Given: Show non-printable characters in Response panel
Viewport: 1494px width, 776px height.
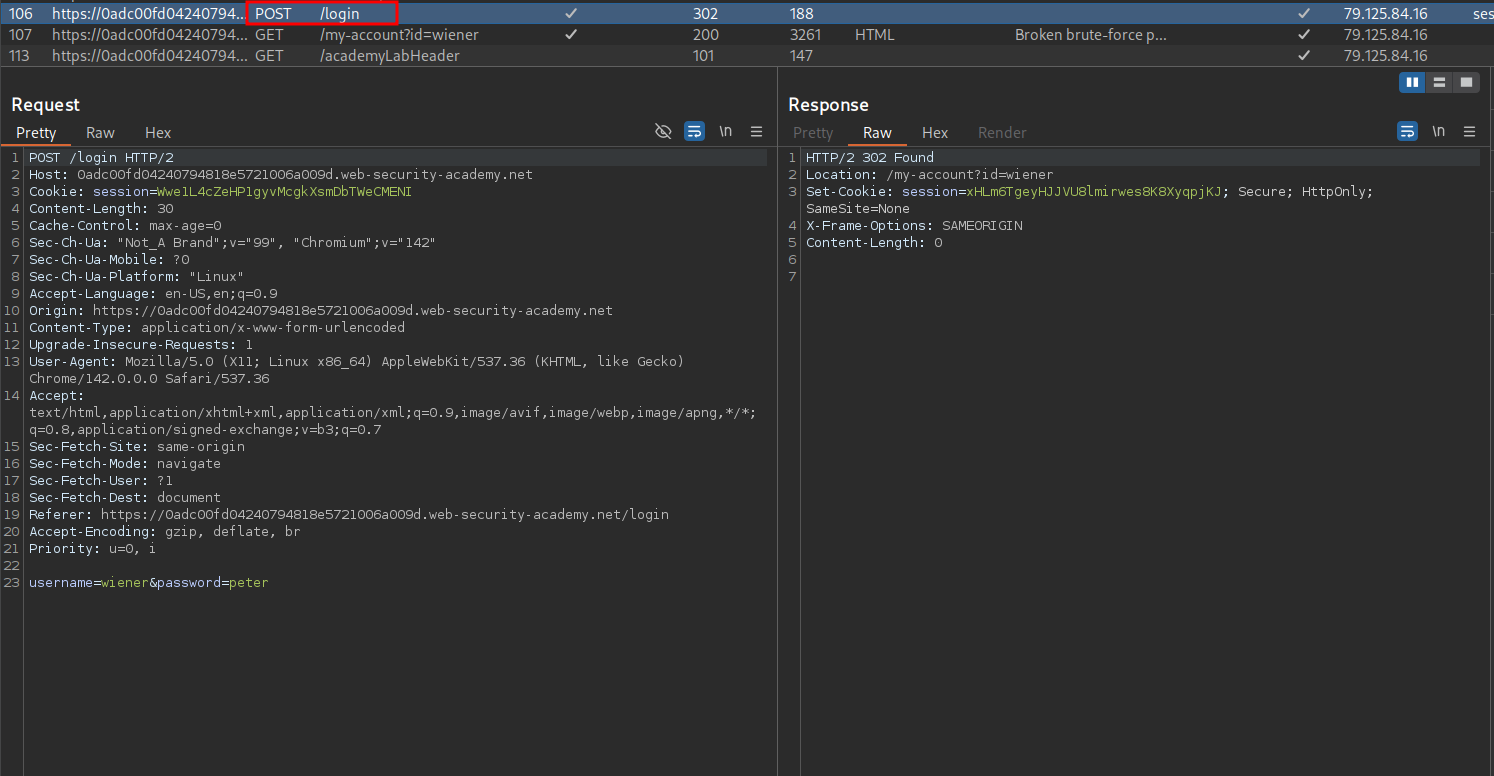Looking at the screenshot, I should point(1438,132).
